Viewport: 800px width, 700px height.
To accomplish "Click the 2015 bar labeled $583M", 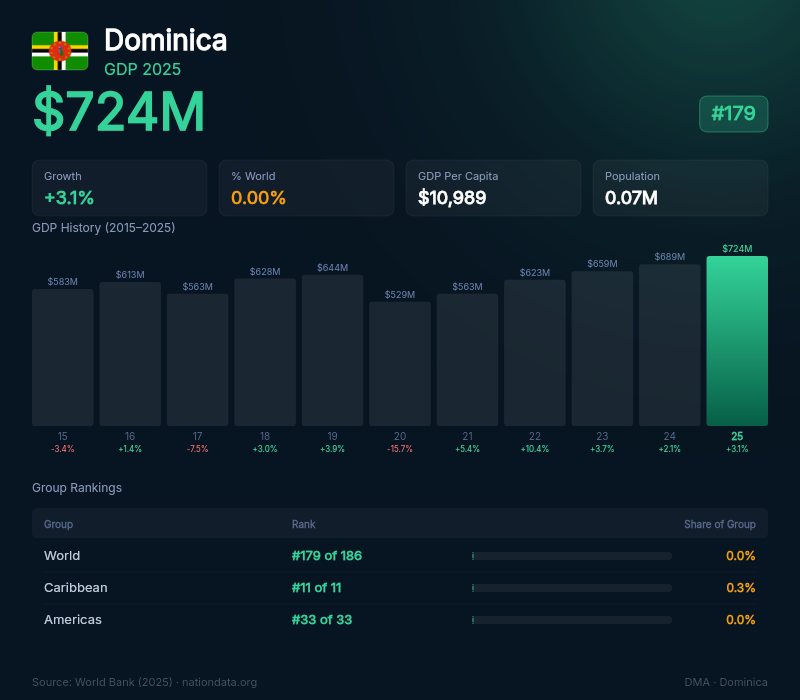I will point(63,358).
